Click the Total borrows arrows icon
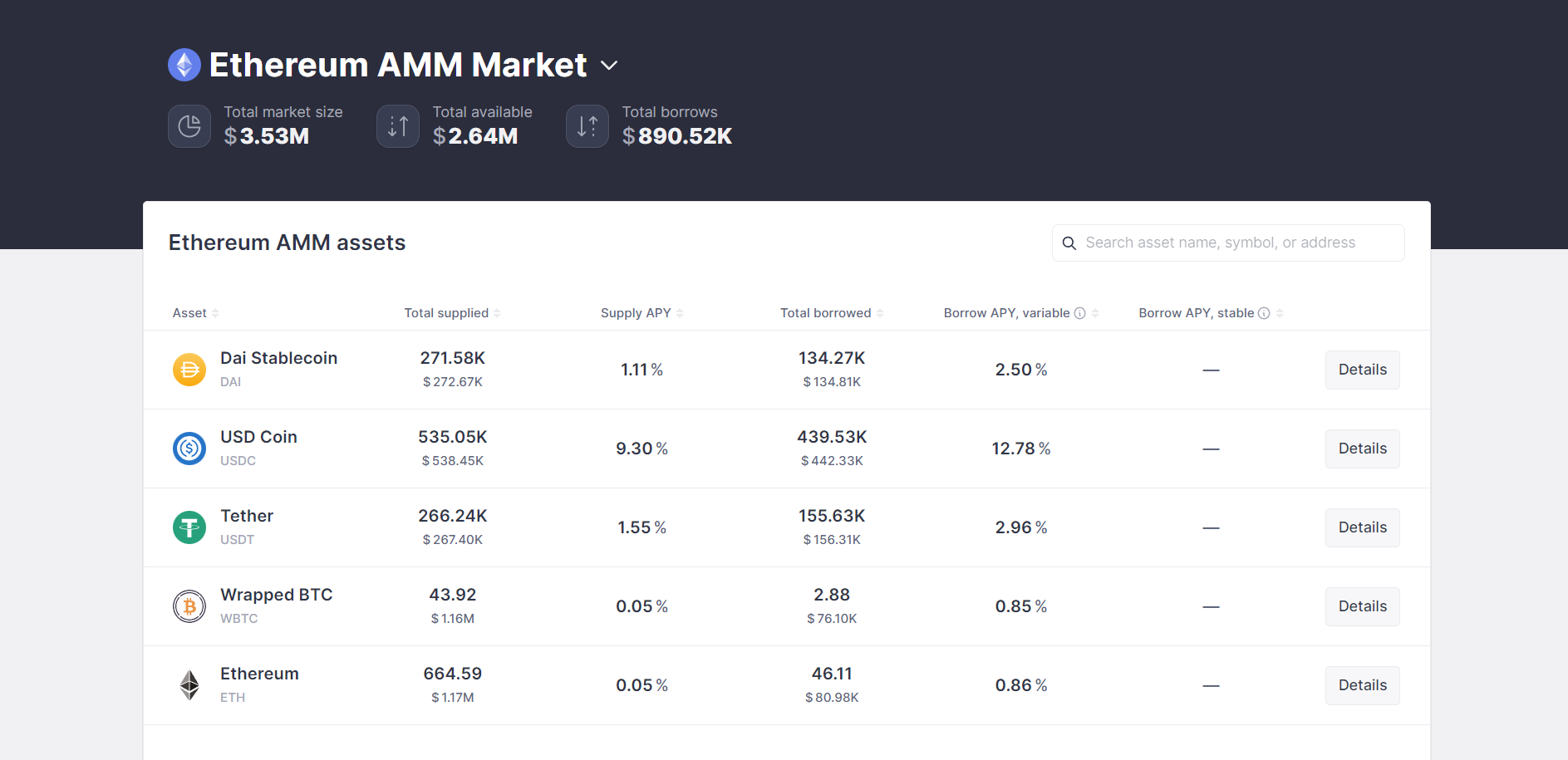The width and height of the screenshot is (1568, 760). [x=587, y=126]
